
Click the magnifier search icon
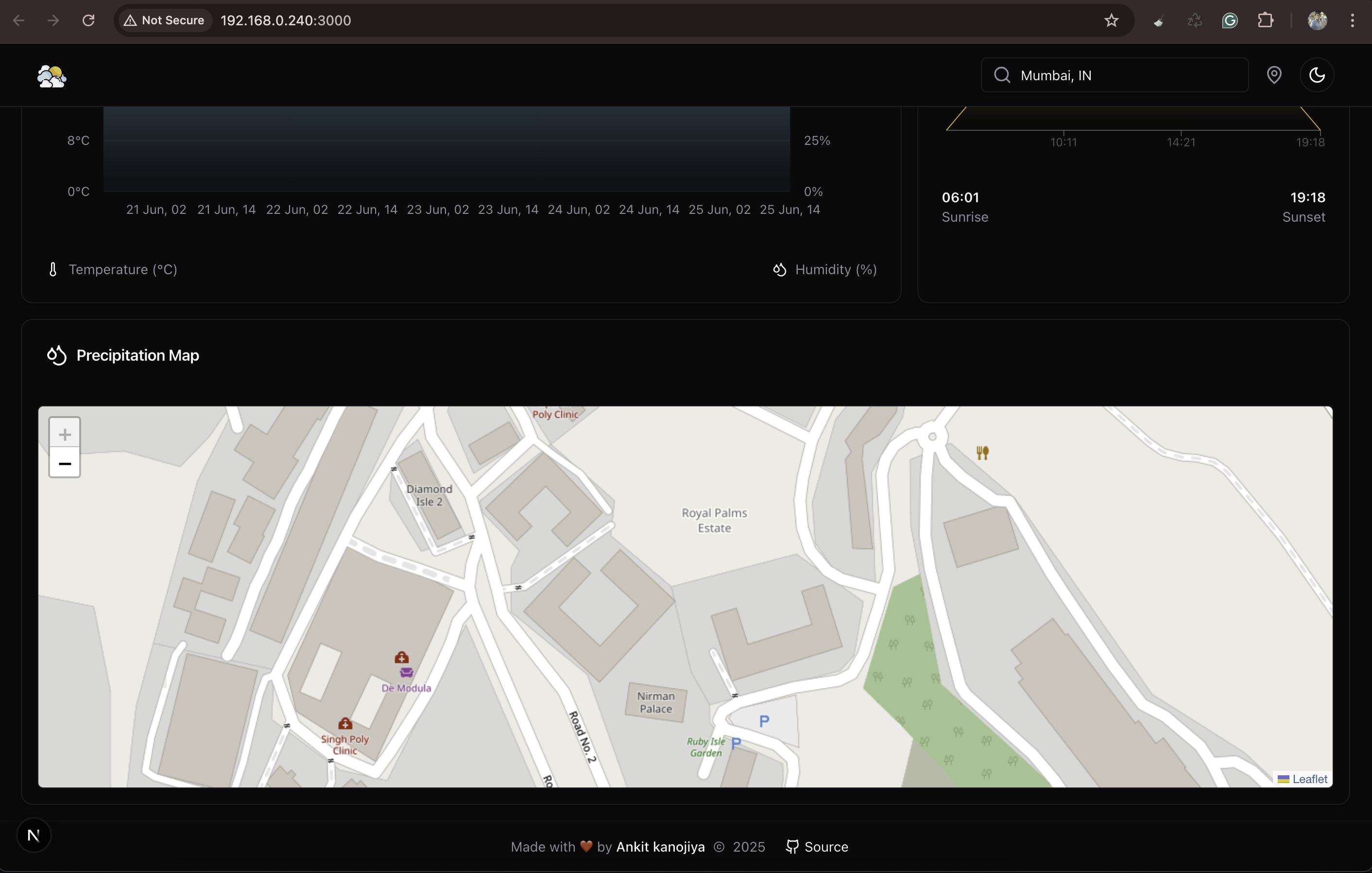[1002, 75]
